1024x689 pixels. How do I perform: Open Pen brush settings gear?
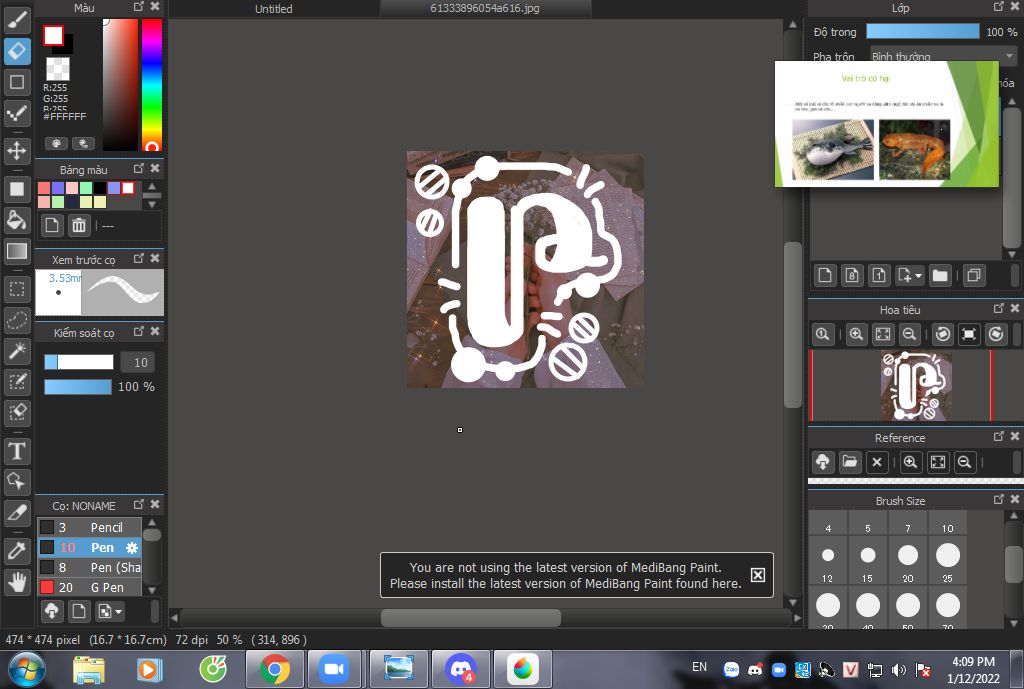click(x=132, y=548)
